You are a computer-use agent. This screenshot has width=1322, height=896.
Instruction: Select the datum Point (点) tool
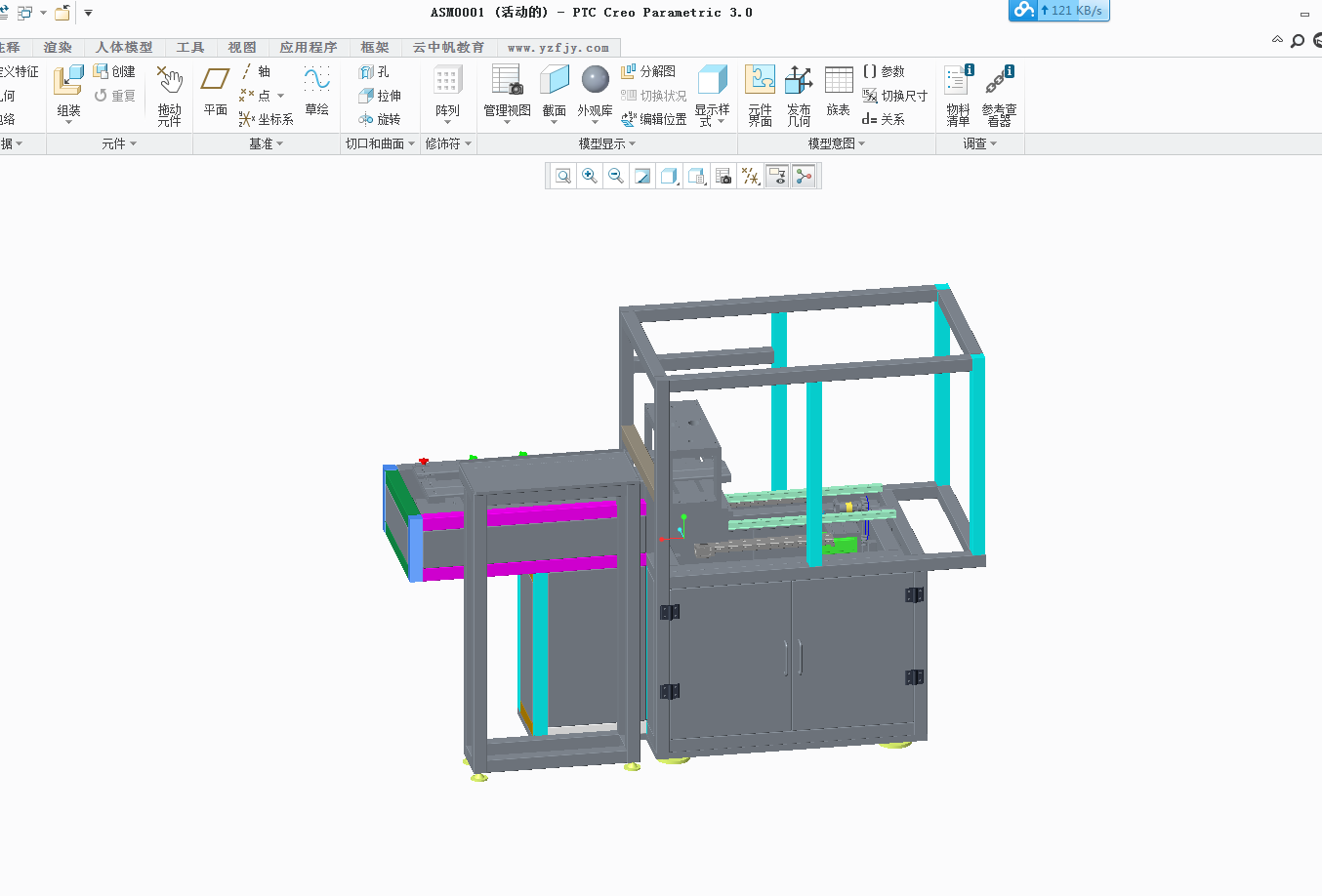point(256,96)
